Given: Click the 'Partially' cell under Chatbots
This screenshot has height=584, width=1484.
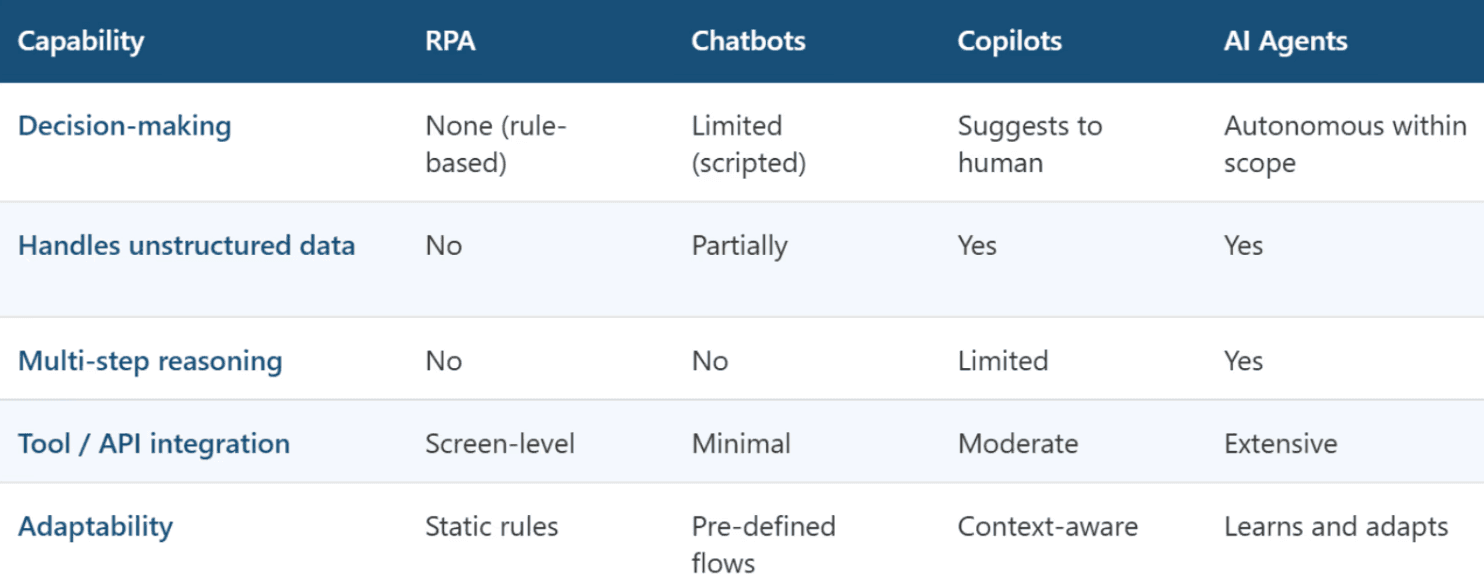Looking at the screenshot, I should click(x=739, y=246).
